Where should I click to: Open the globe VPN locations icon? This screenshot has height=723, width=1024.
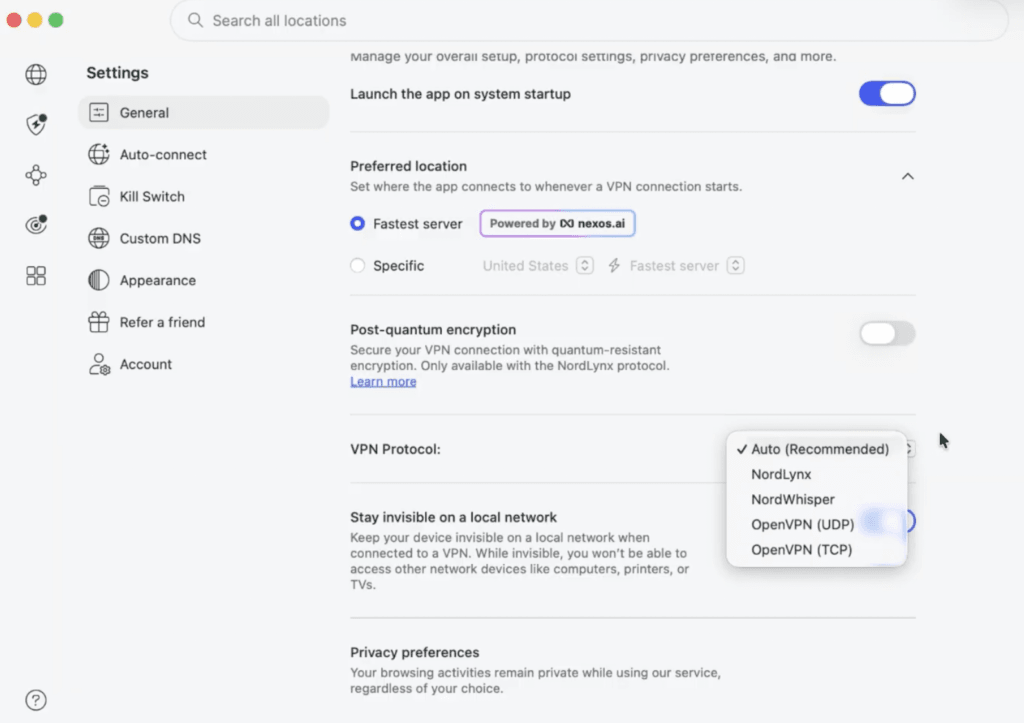[x=36, y=74]
